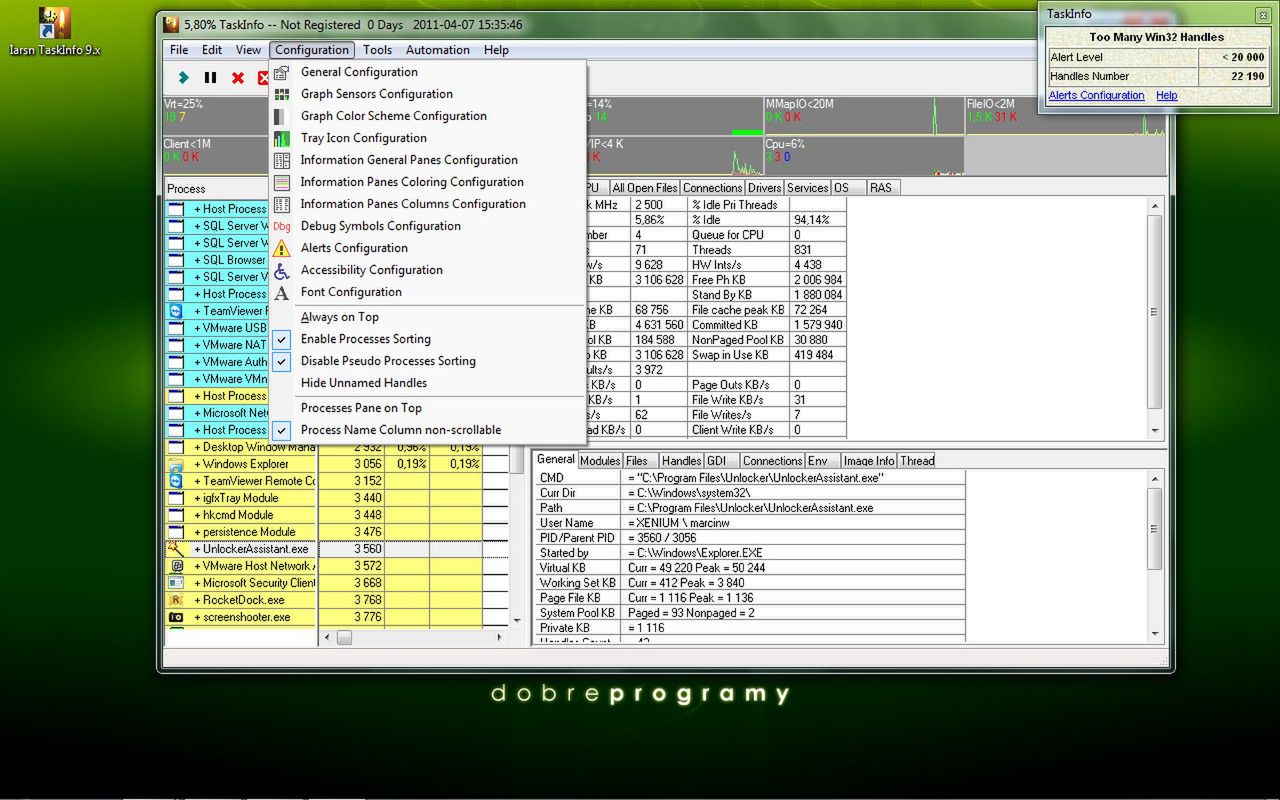This screenshot has height=800, width=1280.
Task: Expand the Desktop Window Manager process node
Action: coord(198,447)
